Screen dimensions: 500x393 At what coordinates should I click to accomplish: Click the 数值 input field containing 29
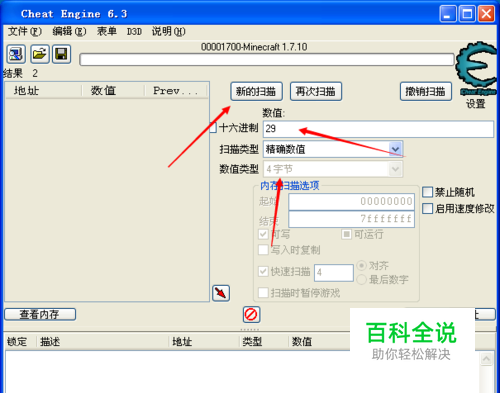coord(378,129)
